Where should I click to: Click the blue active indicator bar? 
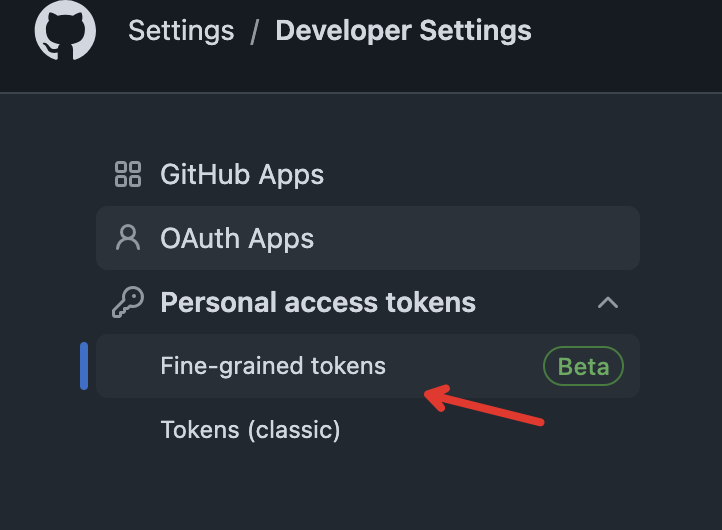tap(84, 366)
